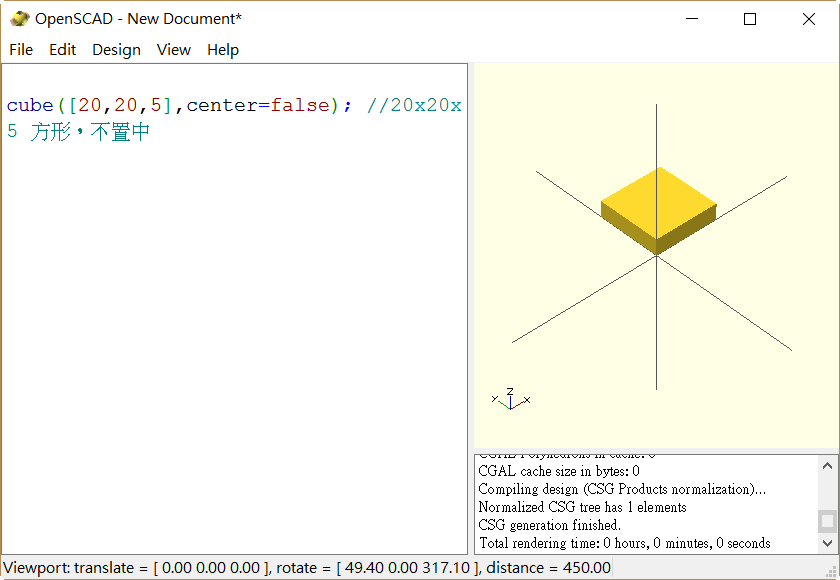Click 'Total rendering time' console line
This screenshot has height=580, width=840.
[625, 543]
